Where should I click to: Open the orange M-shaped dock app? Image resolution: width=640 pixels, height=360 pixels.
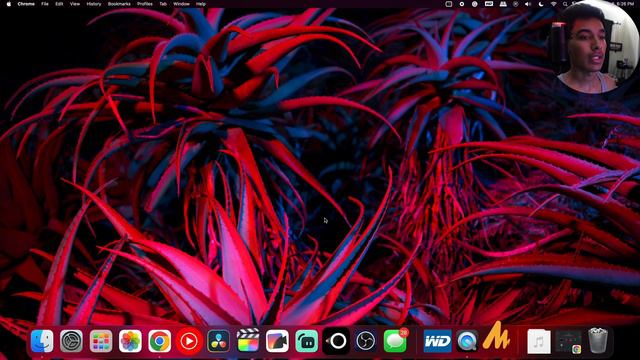[496, 336]
